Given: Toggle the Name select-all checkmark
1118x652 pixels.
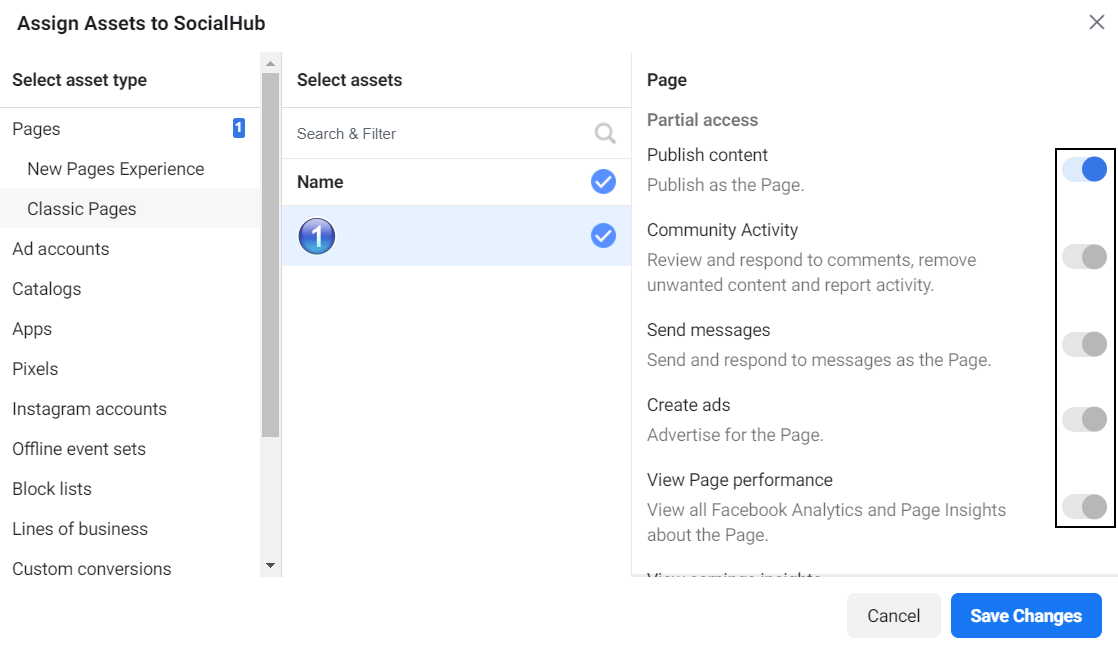Looking at the screenshot, I should (x=603, y=181).
